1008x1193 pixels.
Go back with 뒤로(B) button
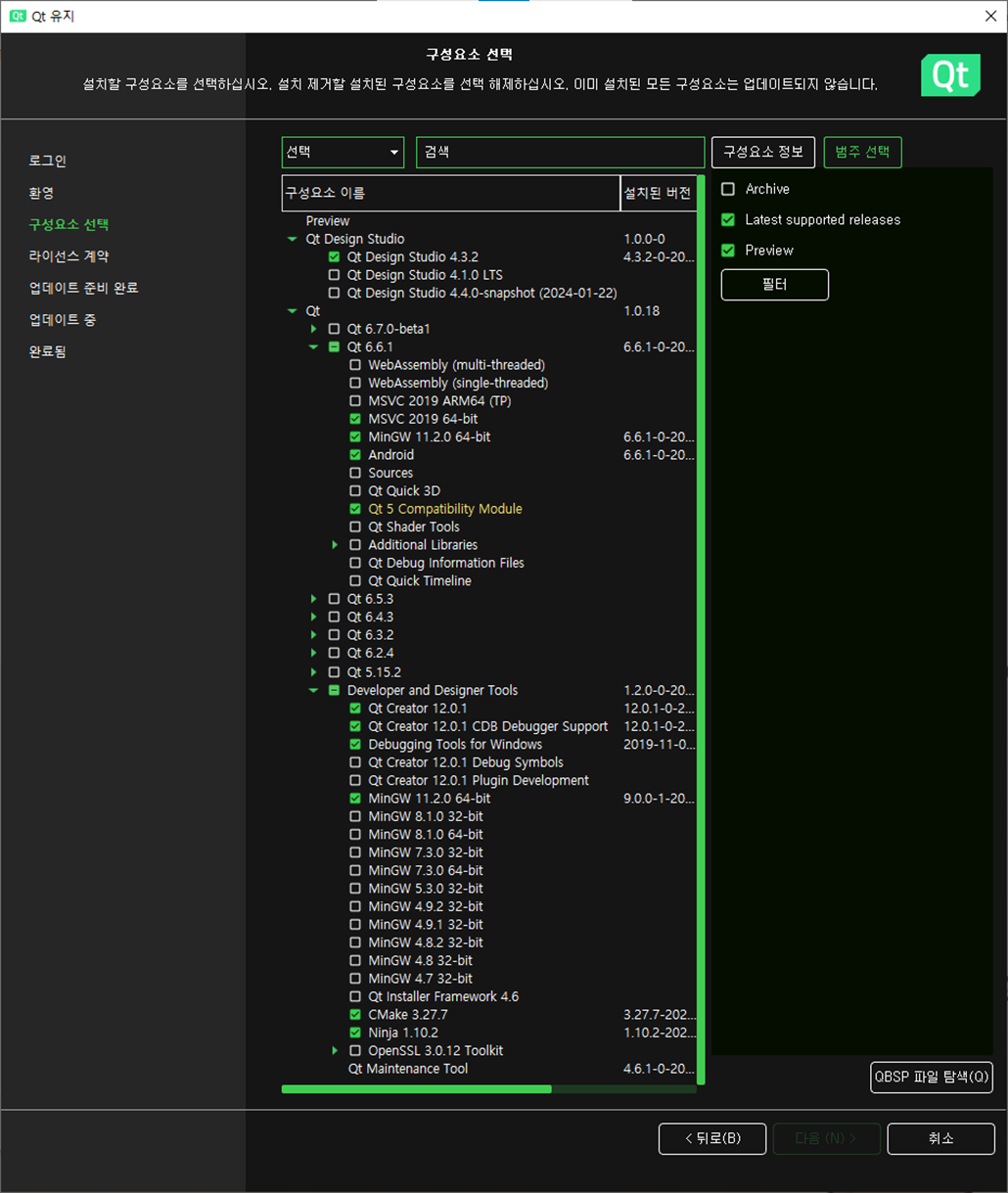tap(712, 1138)
